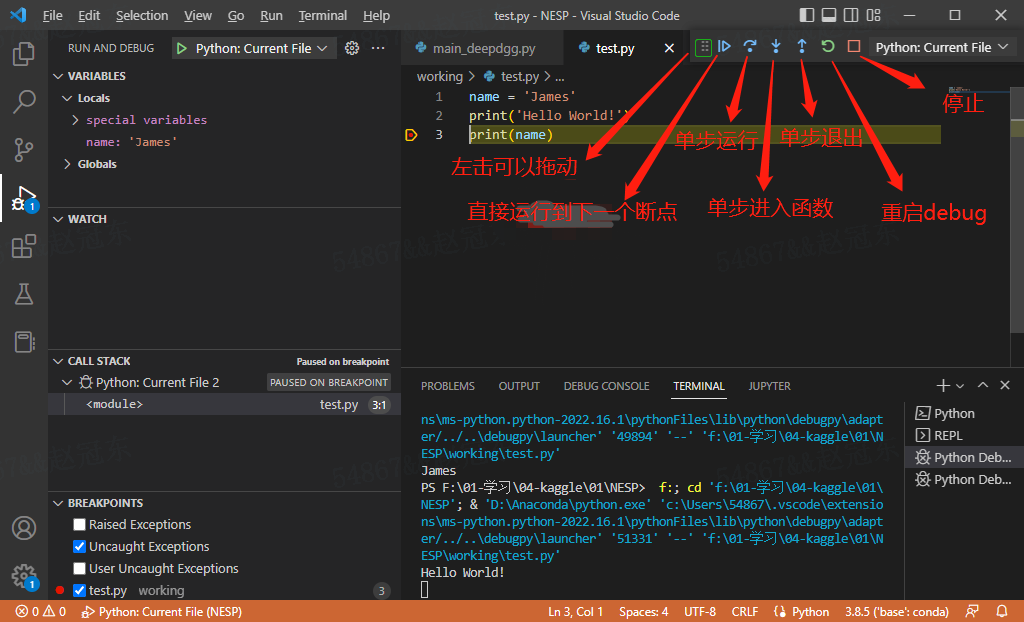Click the Step Into debug button
This screenshot has width=1024, height=622.
click(x=776, y=46)
